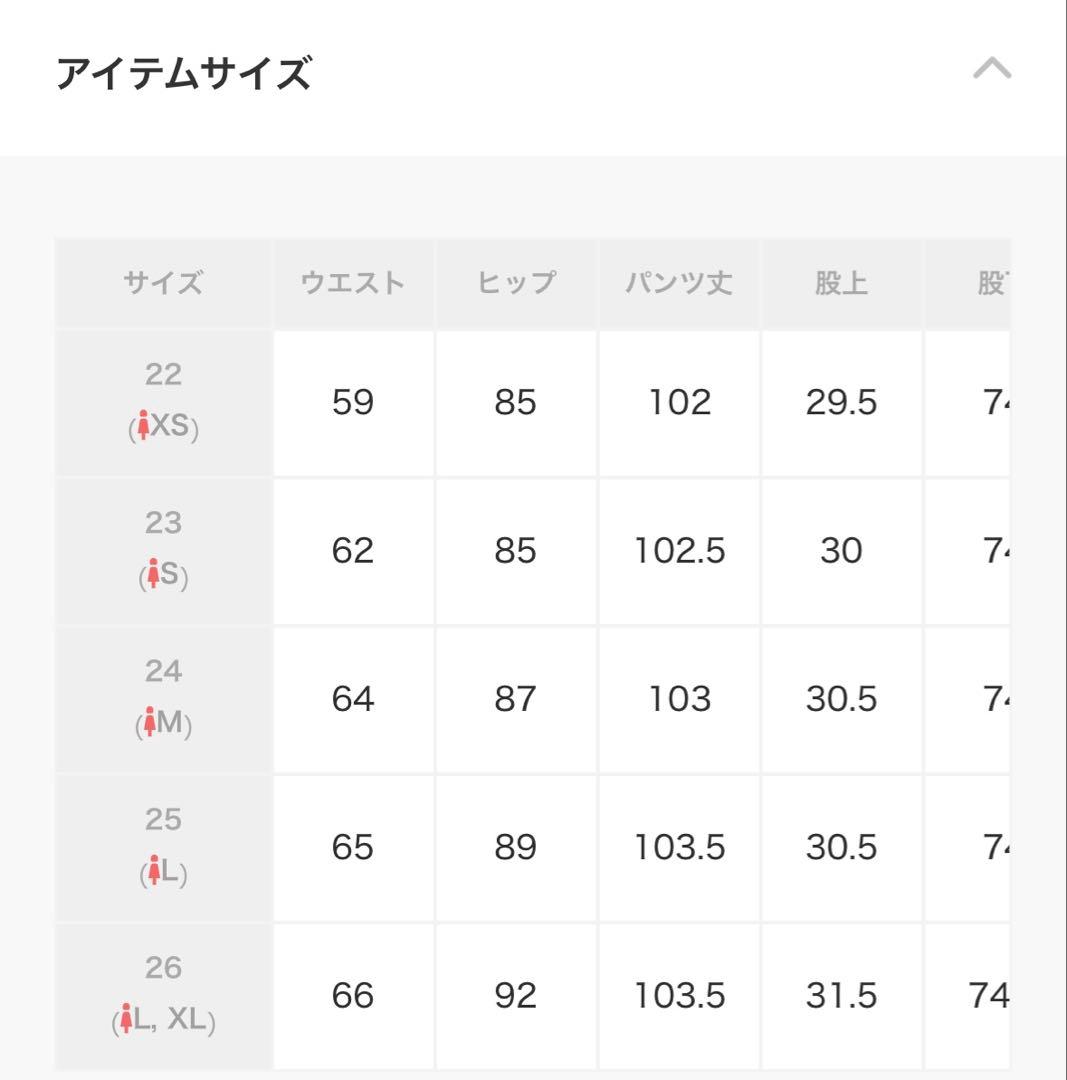The image size is (1067, 1080).
Task: Click the ヒップ column header
Action: (x=516, y=282)
